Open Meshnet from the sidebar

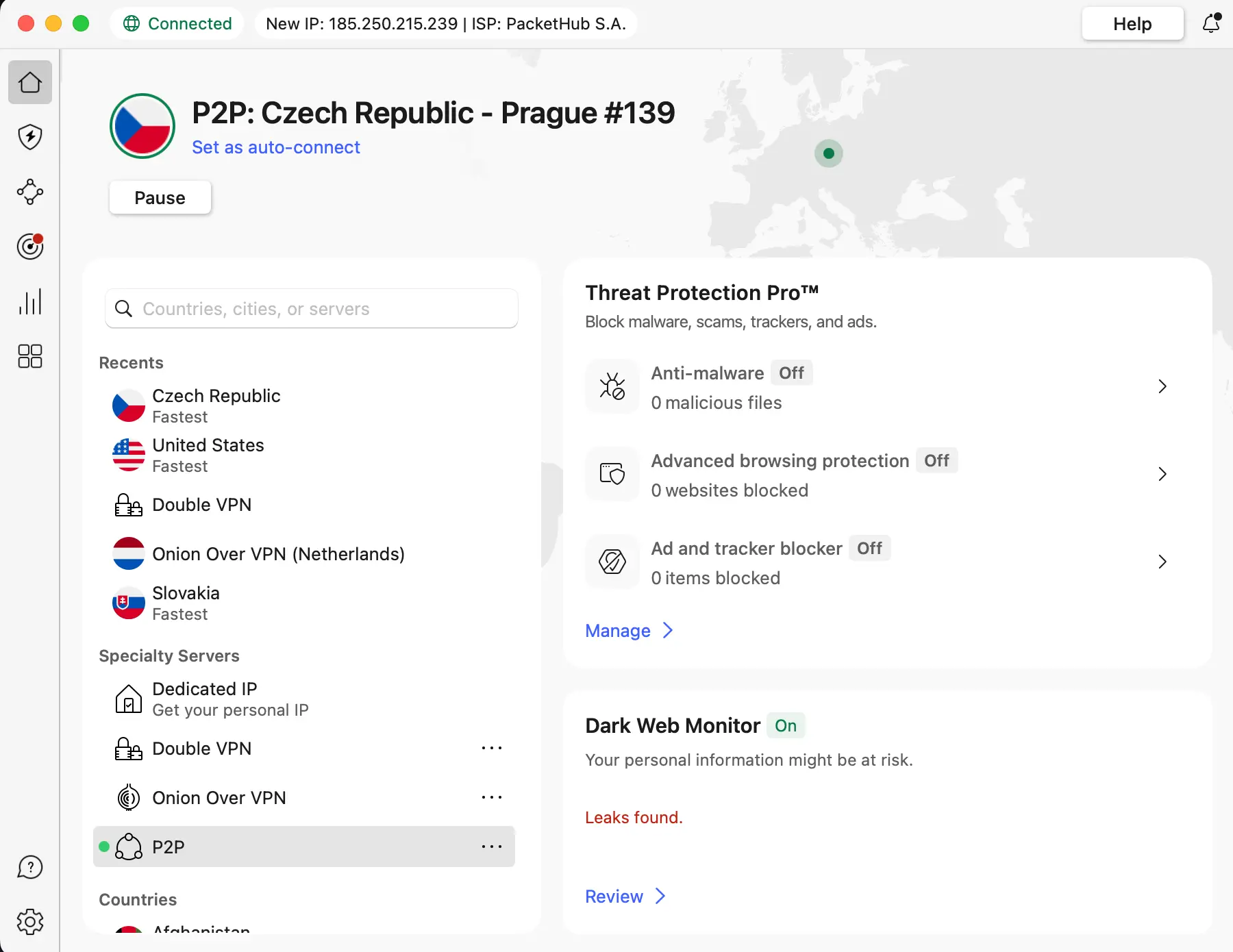tap(30, 192)
